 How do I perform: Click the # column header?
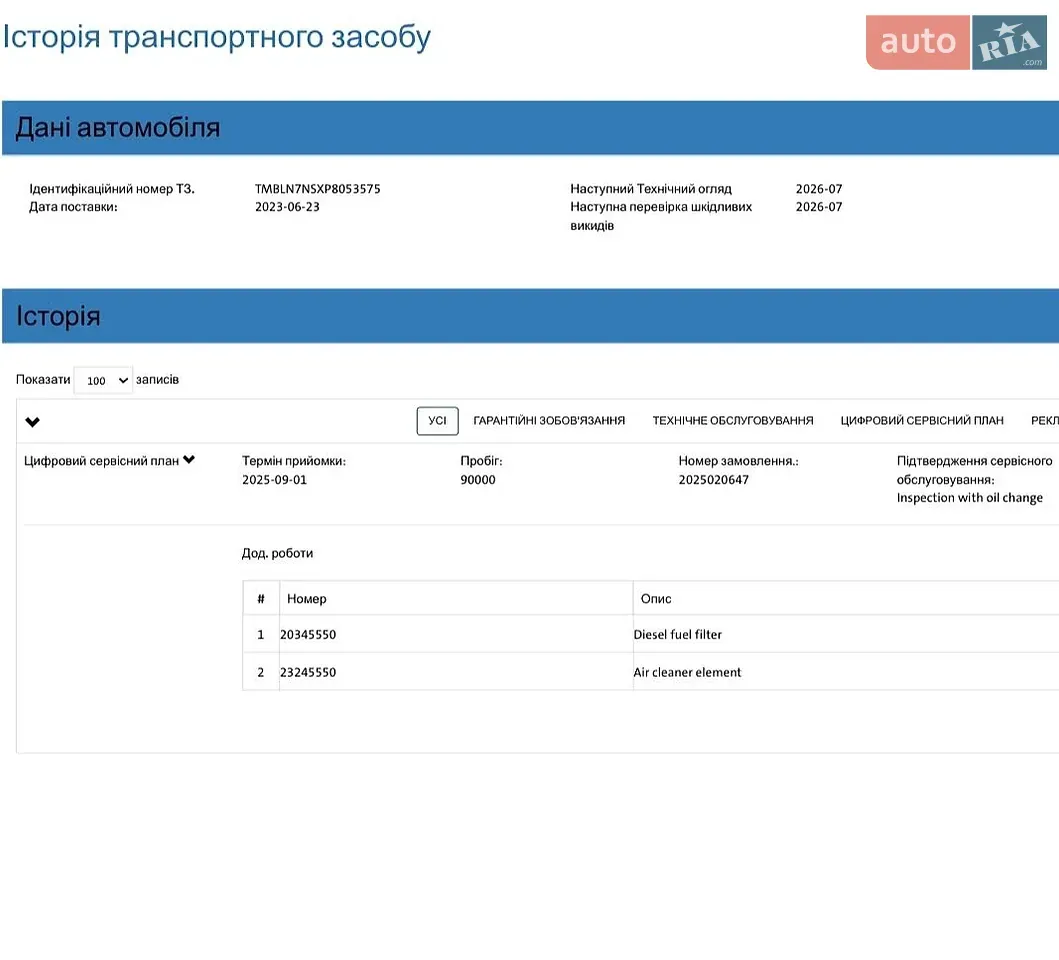pyautogui.click(x=261, y=599)
